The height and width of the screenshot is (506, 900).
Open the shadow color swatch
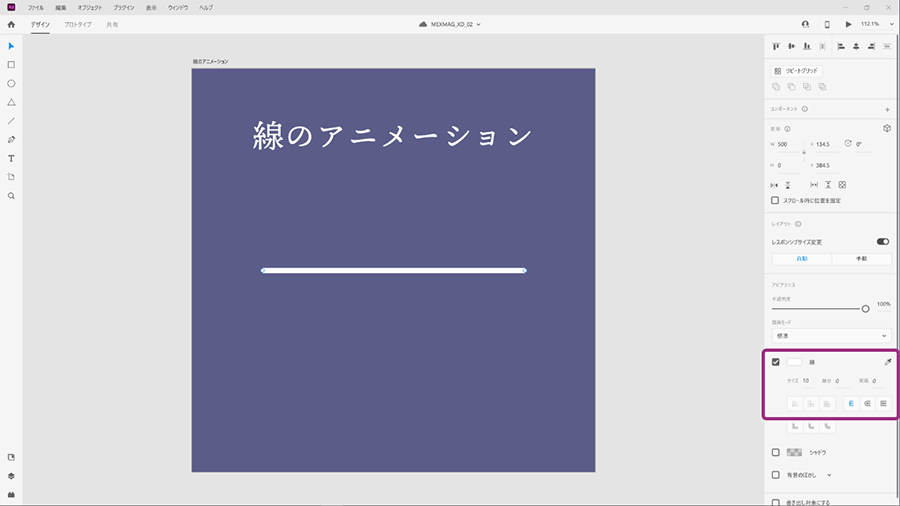point(794,453)
